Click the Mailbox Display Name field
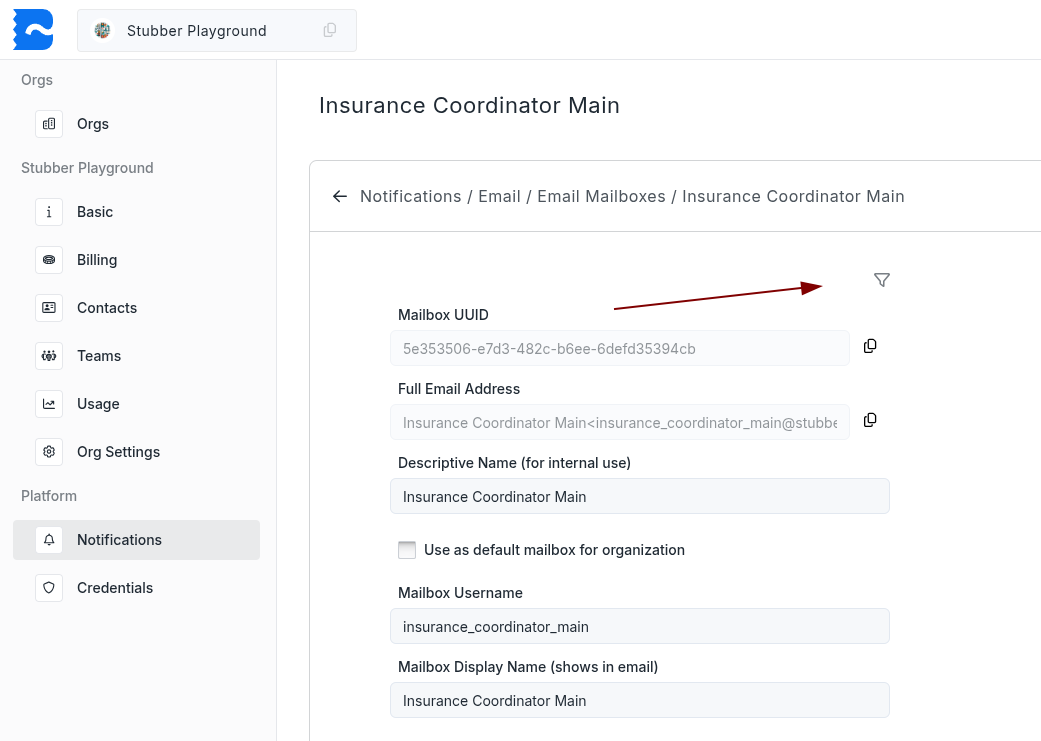The image size is (1041, 741). click(639, 701)
